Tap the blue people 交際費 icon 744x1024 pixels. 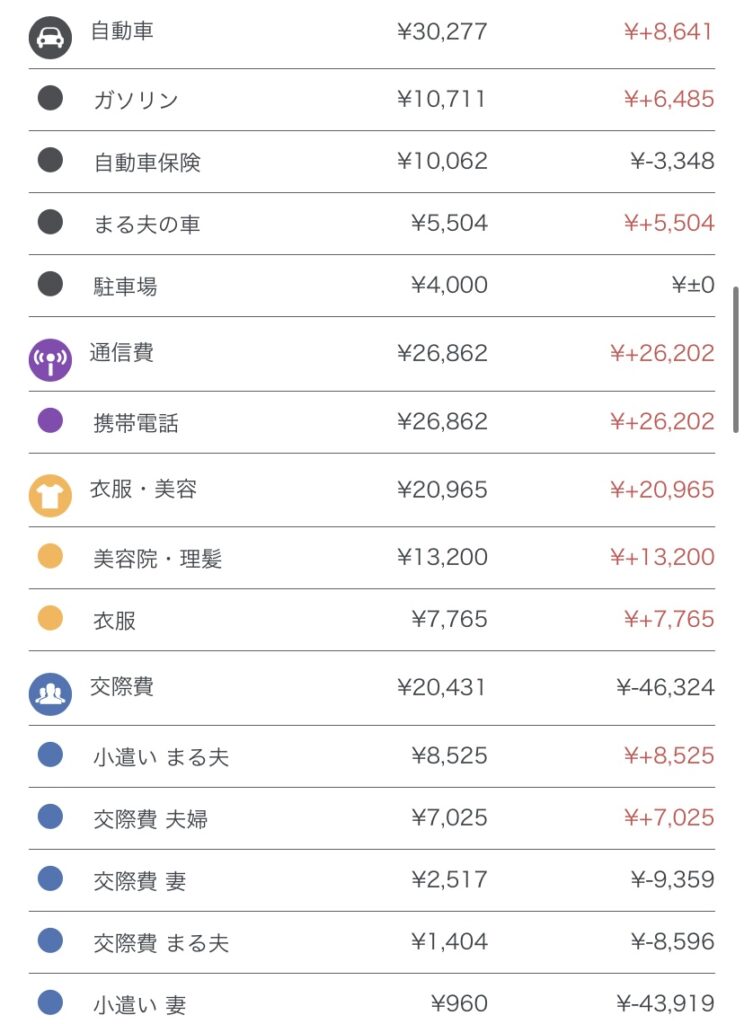(x=50, y=694)
